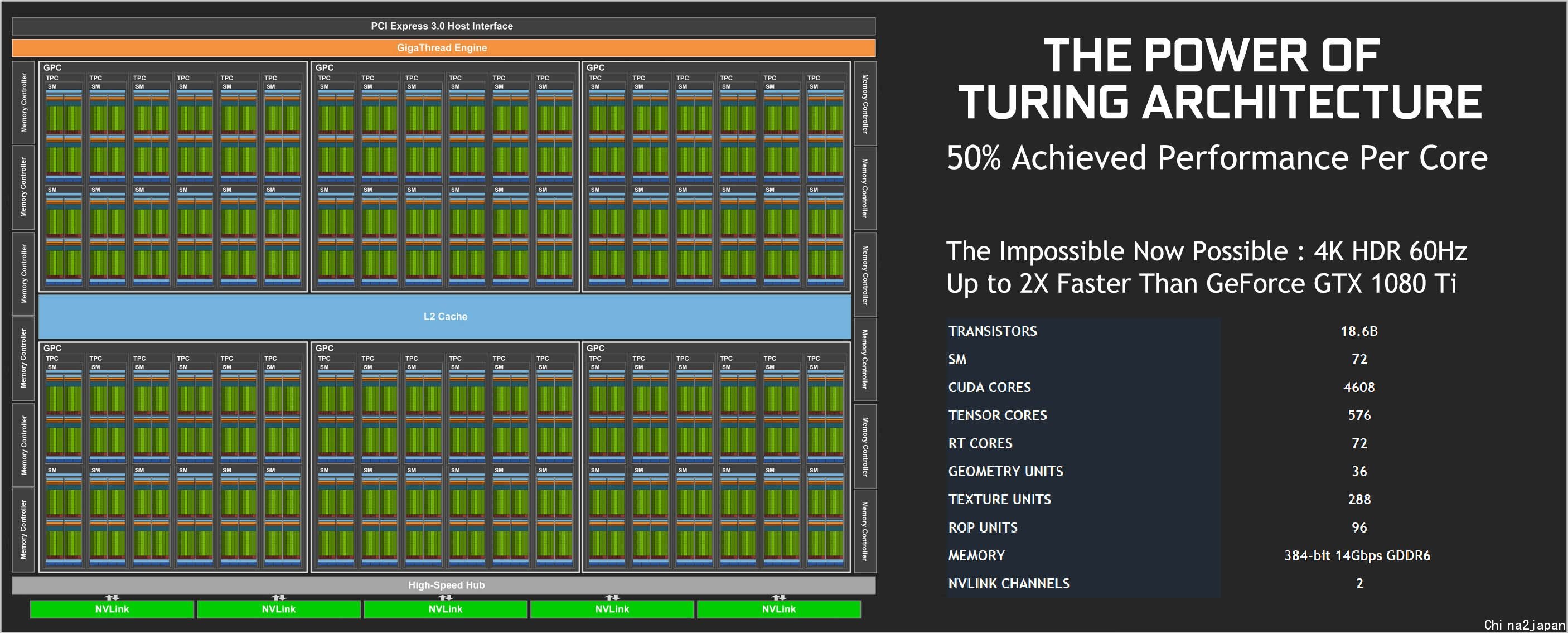Select the 18.6B transistor value
The width and height of the screenshot is (1568, 634).
coord(1358,332)
